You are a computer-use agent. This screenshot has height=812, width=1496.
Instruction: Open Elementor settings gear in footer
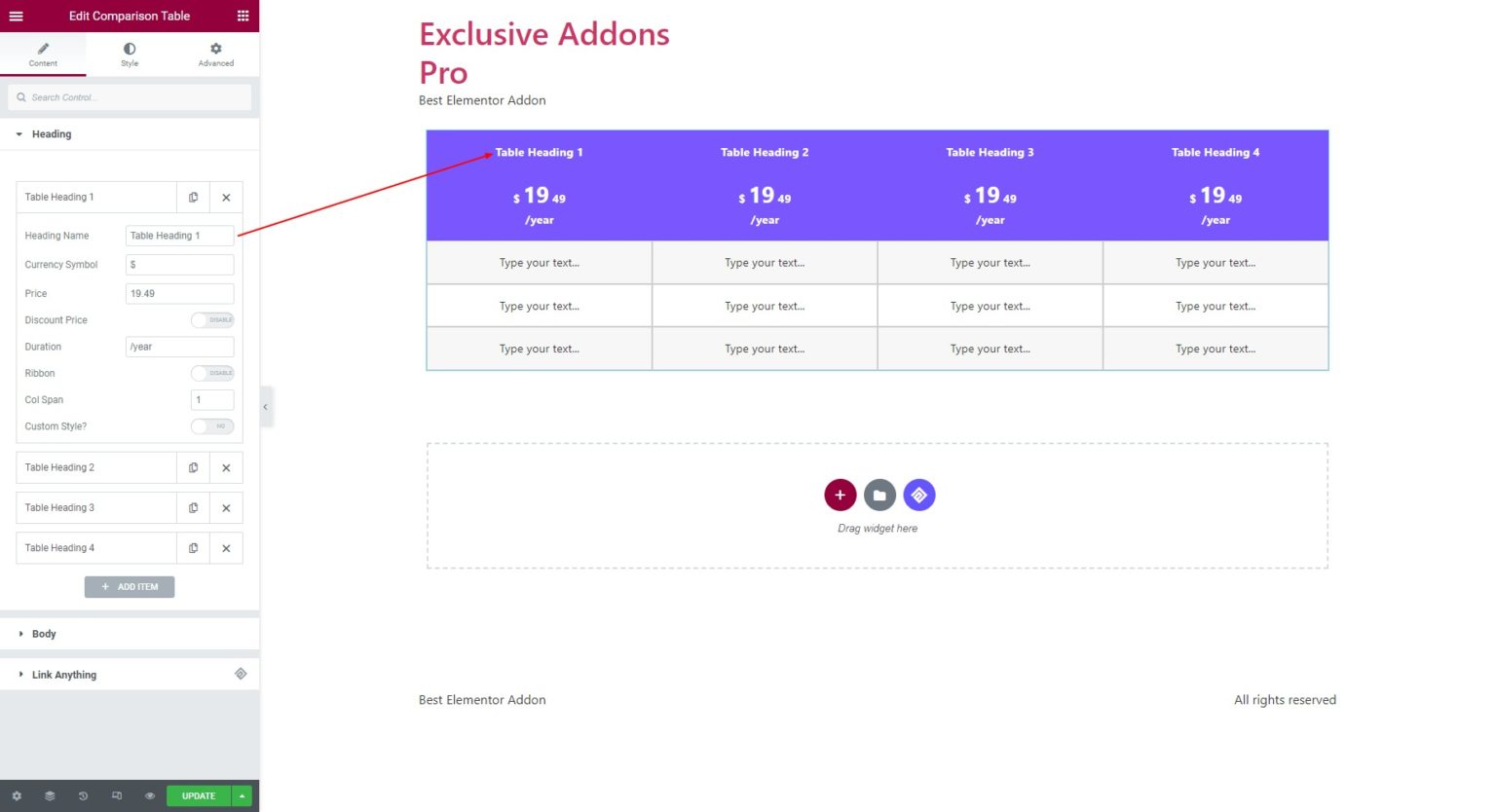pyautogui.click(x=16, y=795)
